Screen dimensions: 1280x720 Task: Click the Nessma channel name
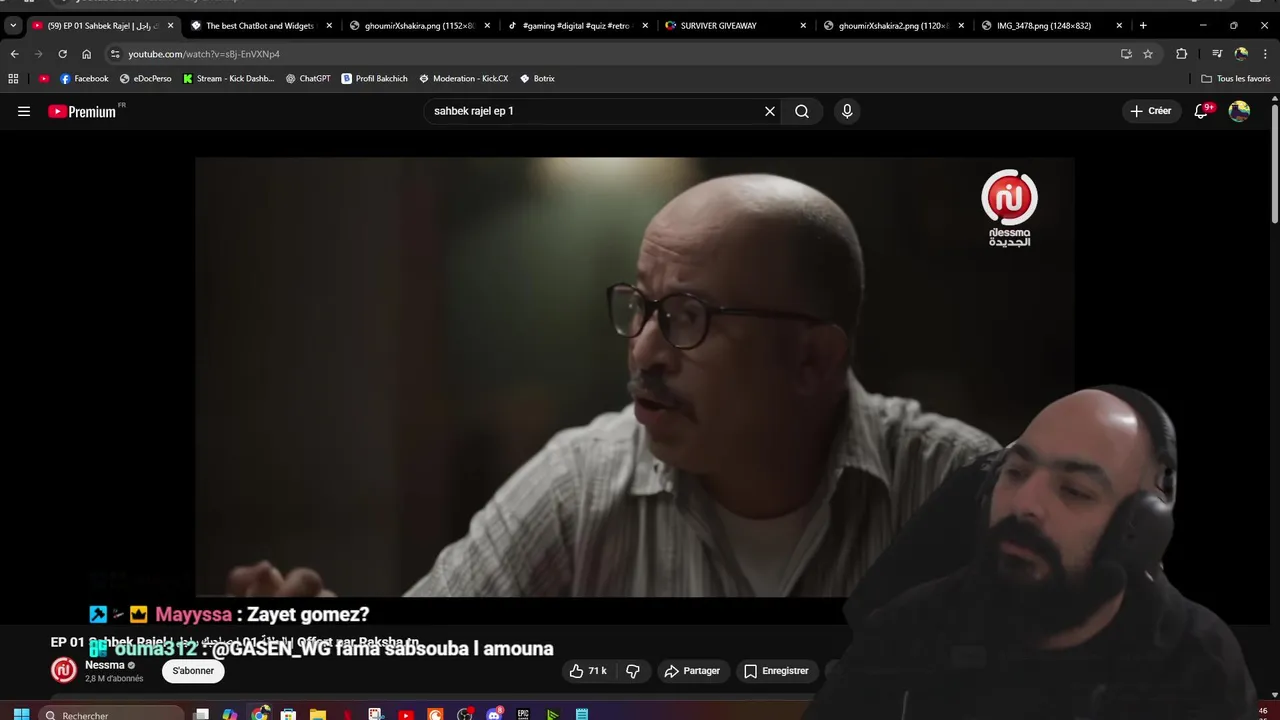point(105,665)
